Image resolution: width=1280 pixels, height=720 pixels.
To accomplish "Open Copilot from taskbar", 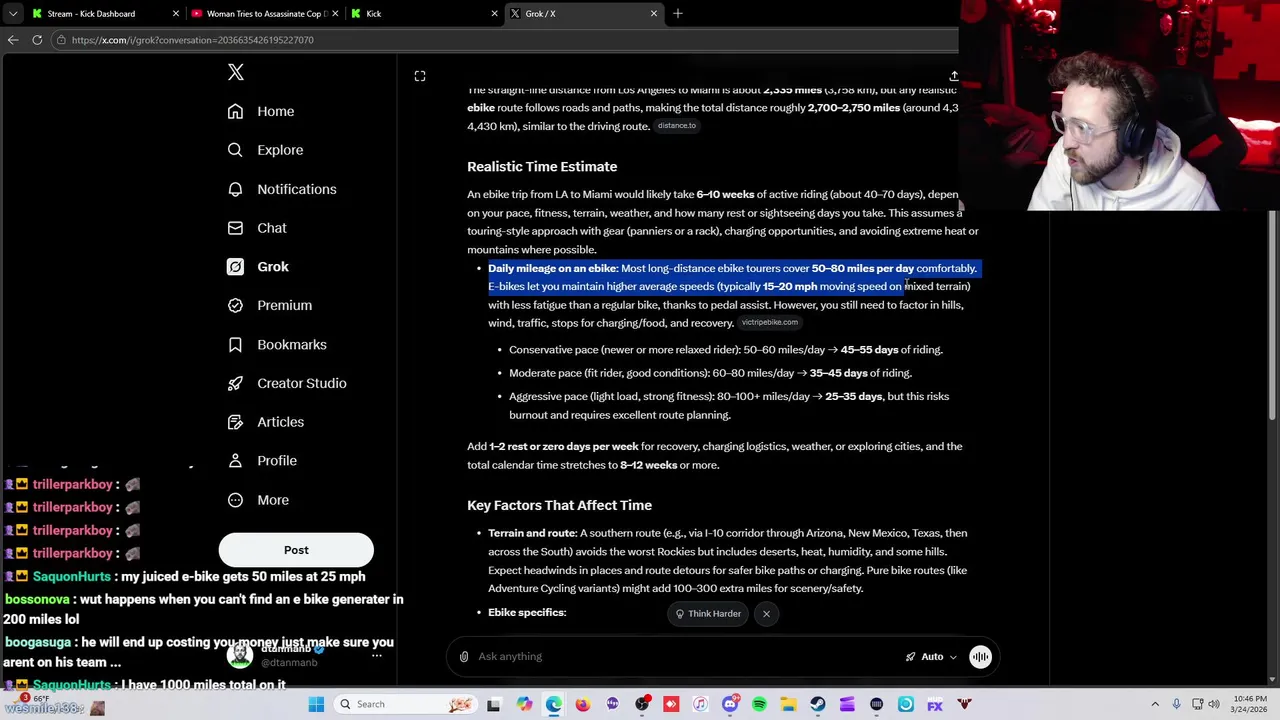I will 524,705.
